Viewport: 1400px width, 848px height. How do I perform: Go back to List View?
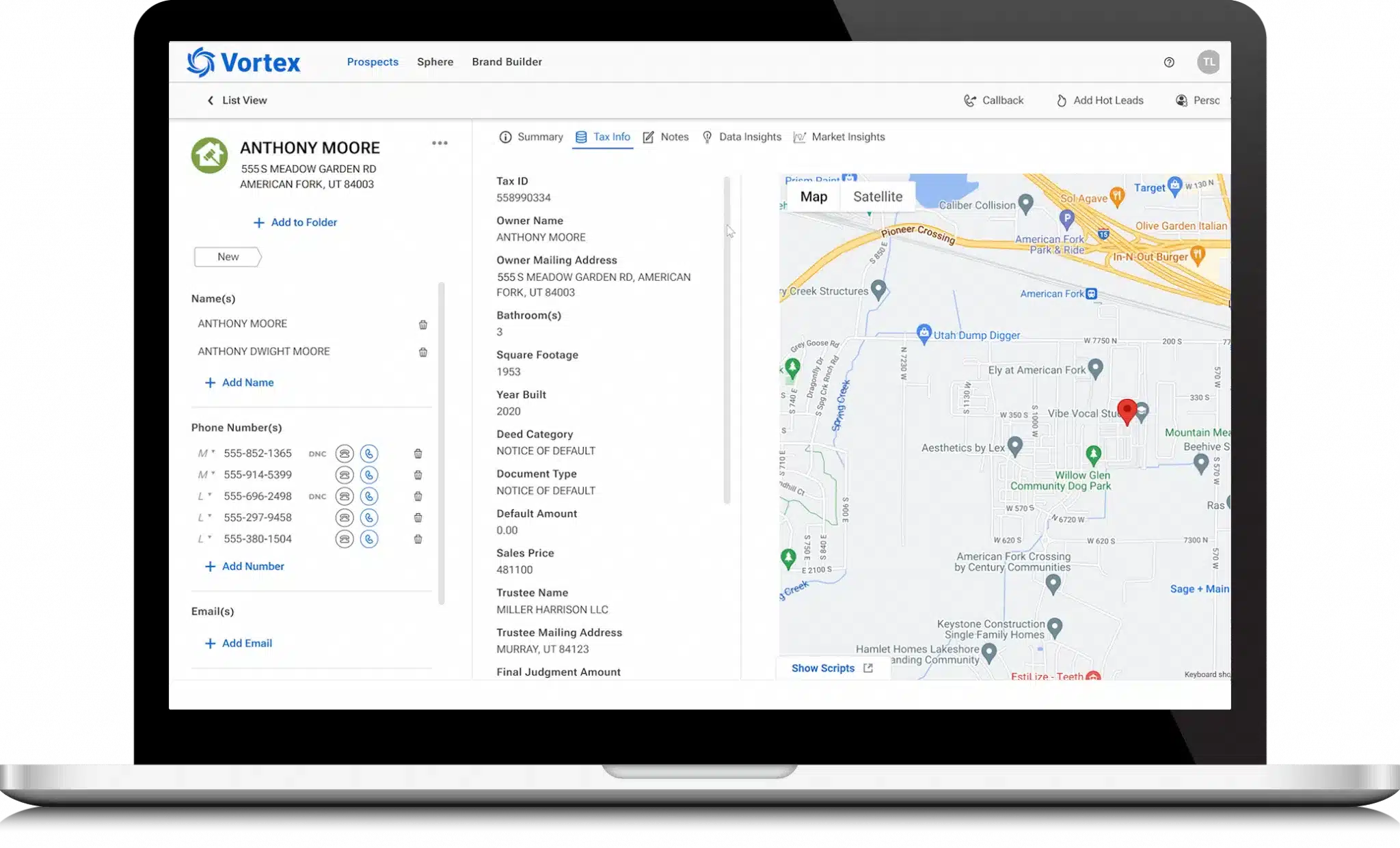pos(237,100)
